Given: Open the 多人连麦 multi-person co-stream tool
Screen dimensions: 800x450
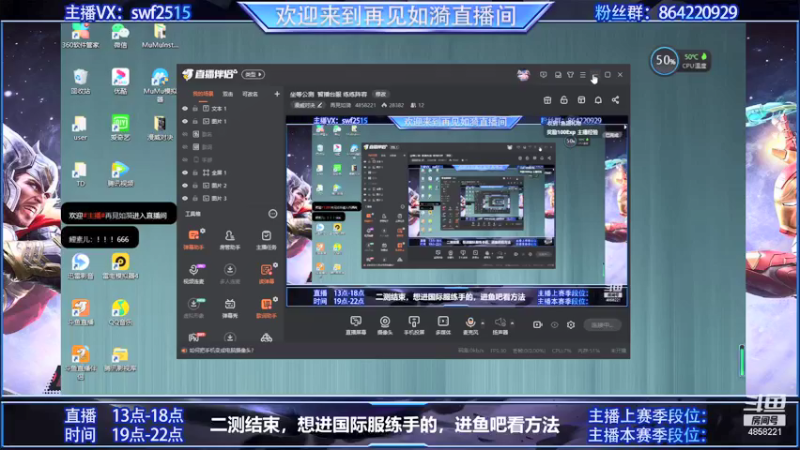Looking at the screenshot, I should coord(230,274).
